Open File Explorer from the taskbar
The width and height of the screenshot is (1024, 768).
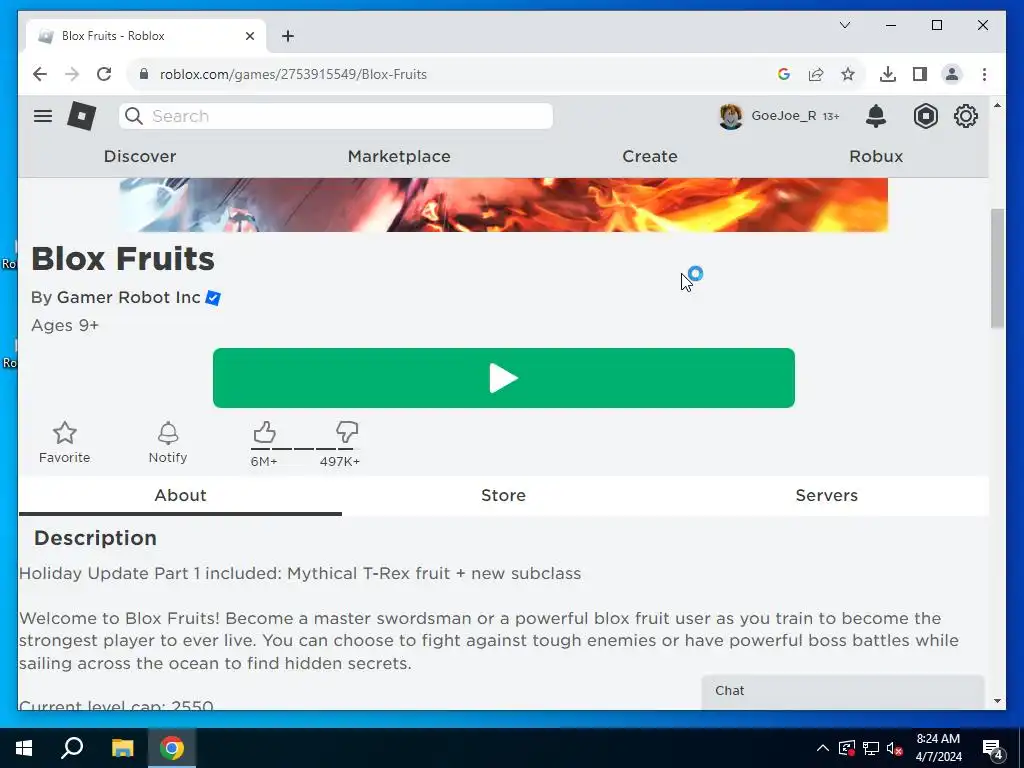[122, 748]
